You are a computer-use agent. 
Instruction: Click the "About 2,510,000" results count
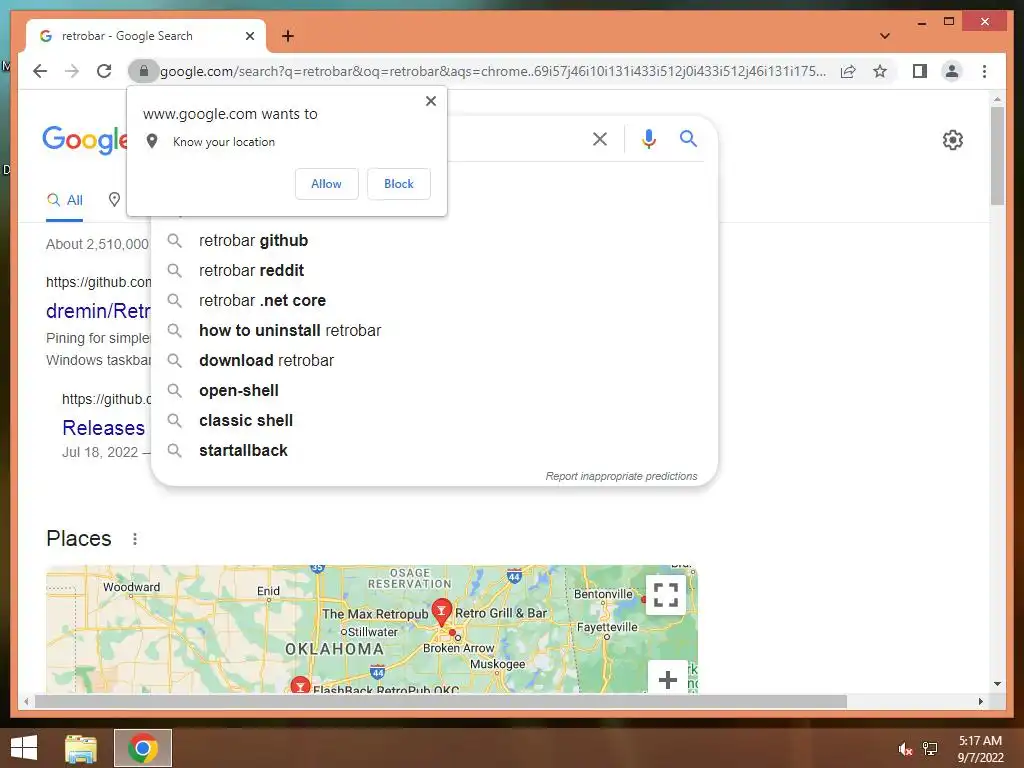(97, 244)
